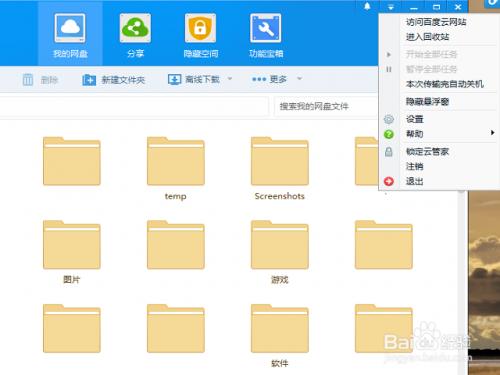
Task: Select 访问百度云网站 menu entry
Action: 436,22
